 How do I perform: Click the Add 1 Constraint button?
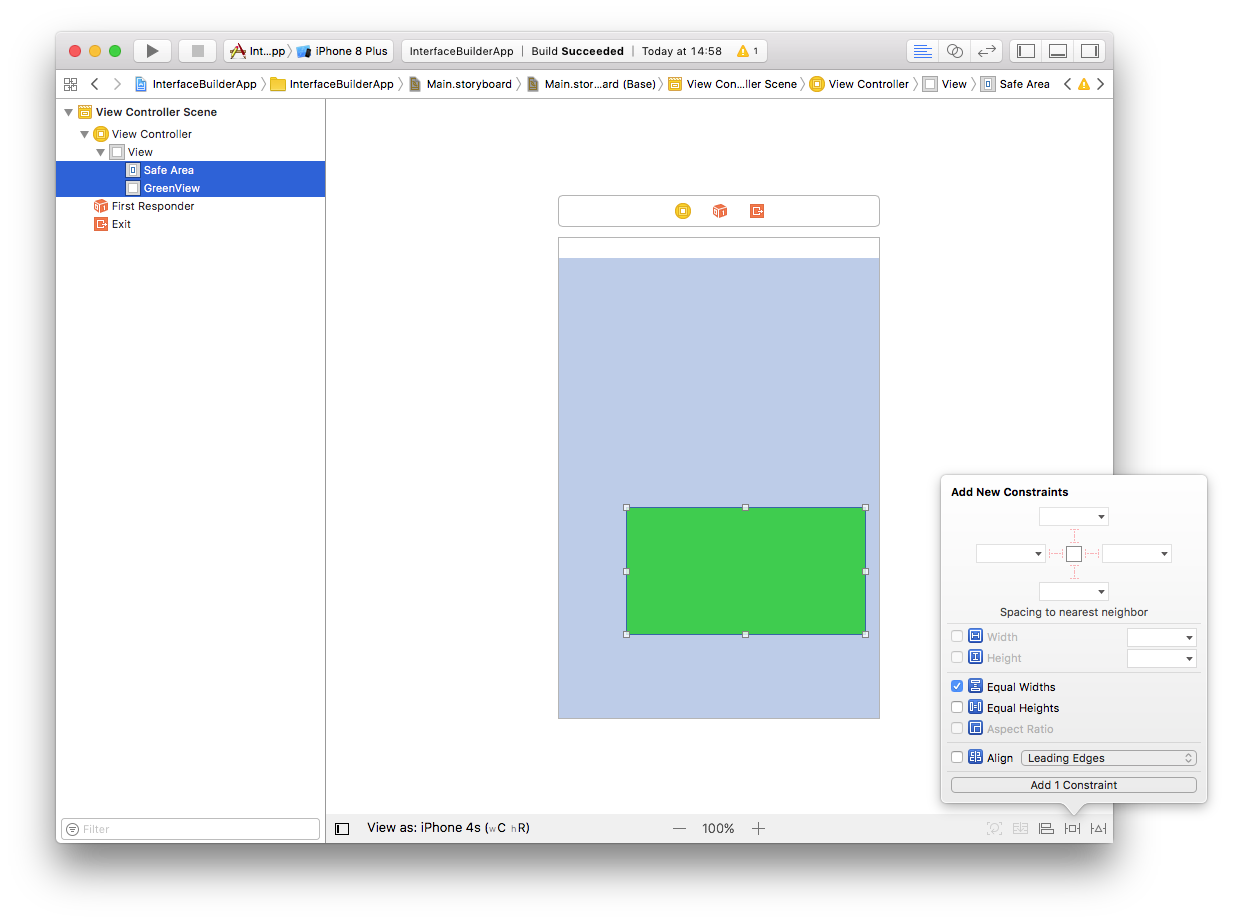click(1073, 785)
